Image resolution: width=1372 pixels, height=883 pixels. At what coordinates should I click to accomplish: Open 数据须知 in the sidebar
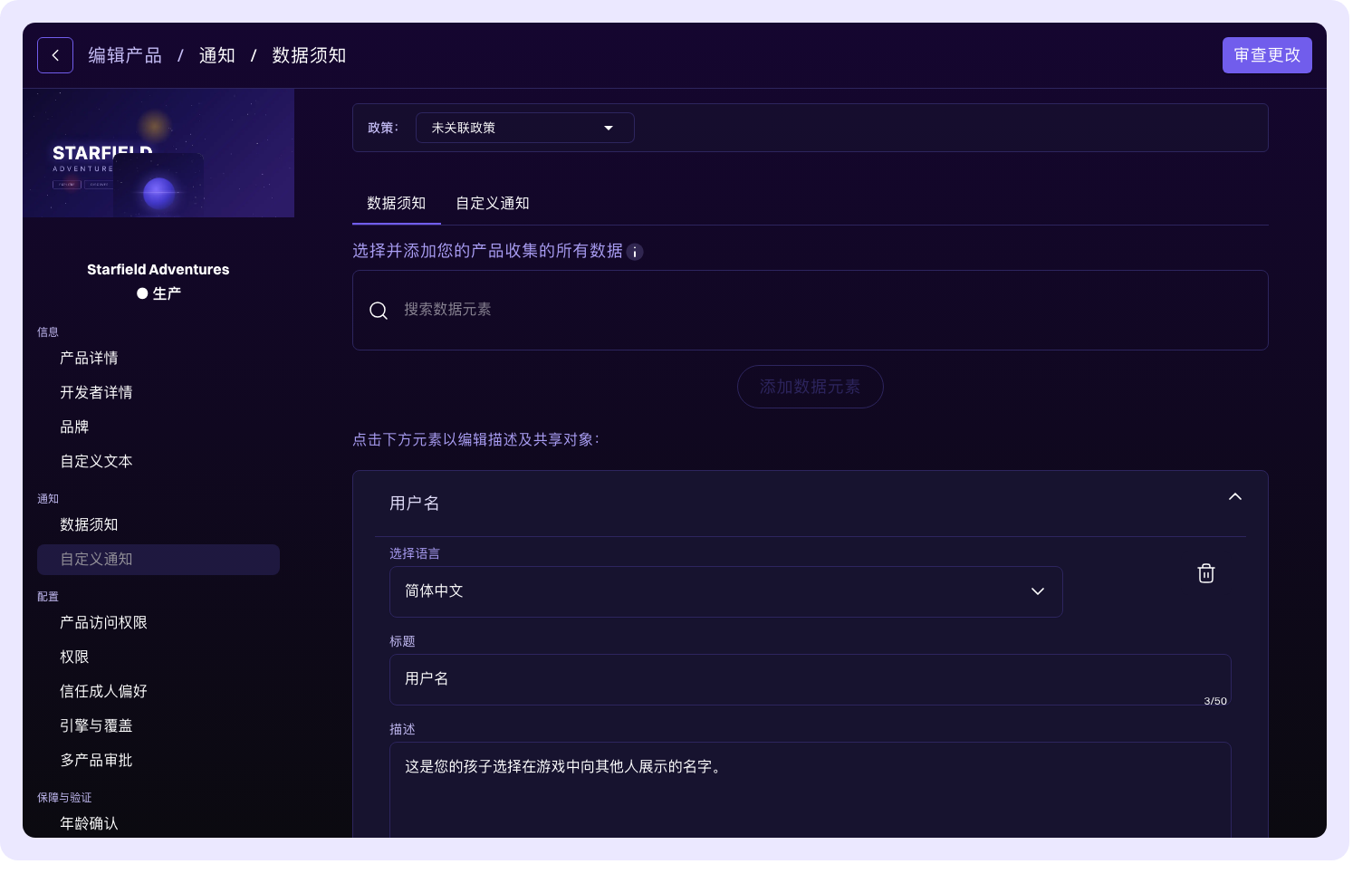coord(158,525)
